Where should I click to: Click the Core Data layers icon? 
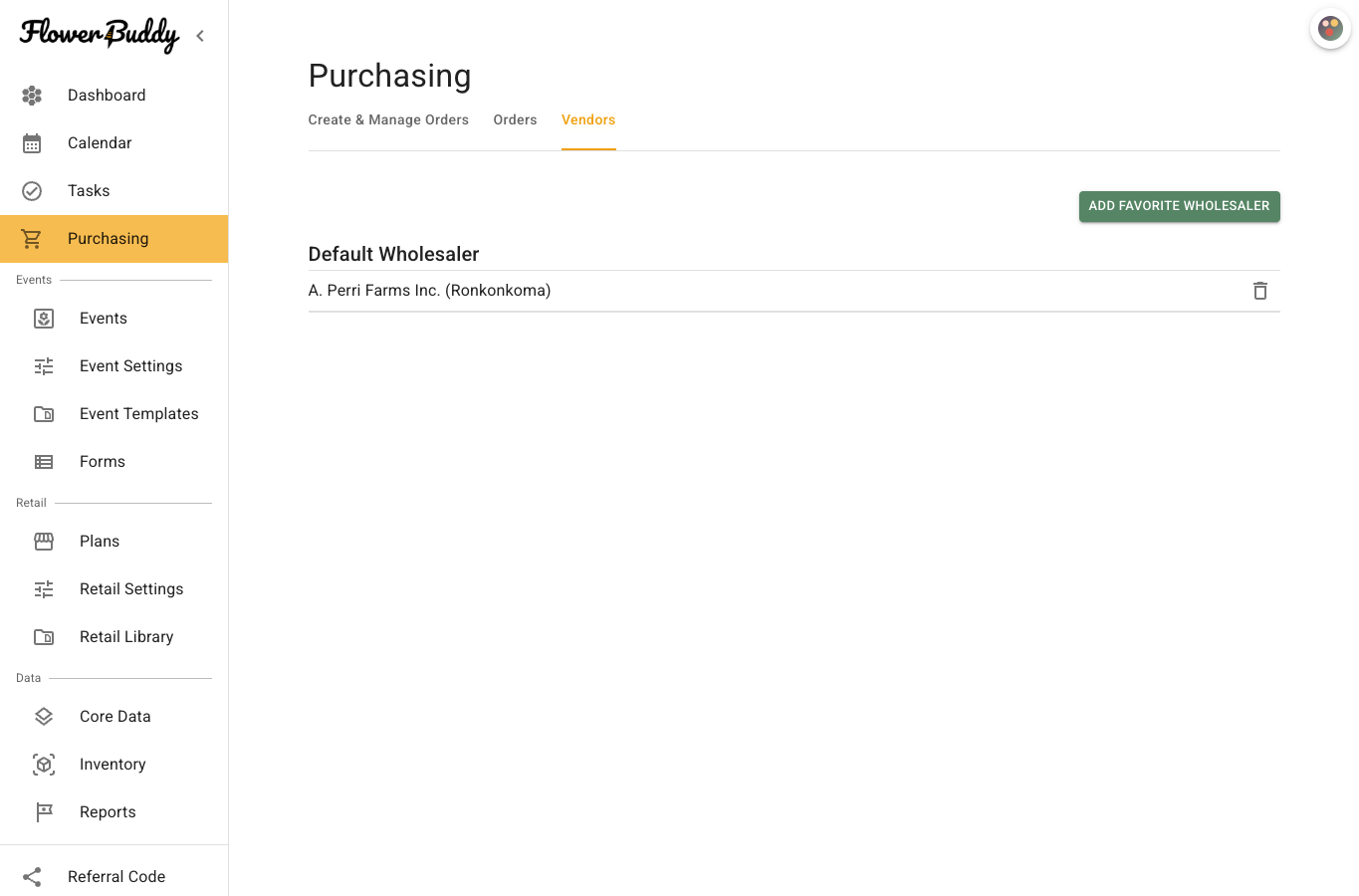[44, 717]
